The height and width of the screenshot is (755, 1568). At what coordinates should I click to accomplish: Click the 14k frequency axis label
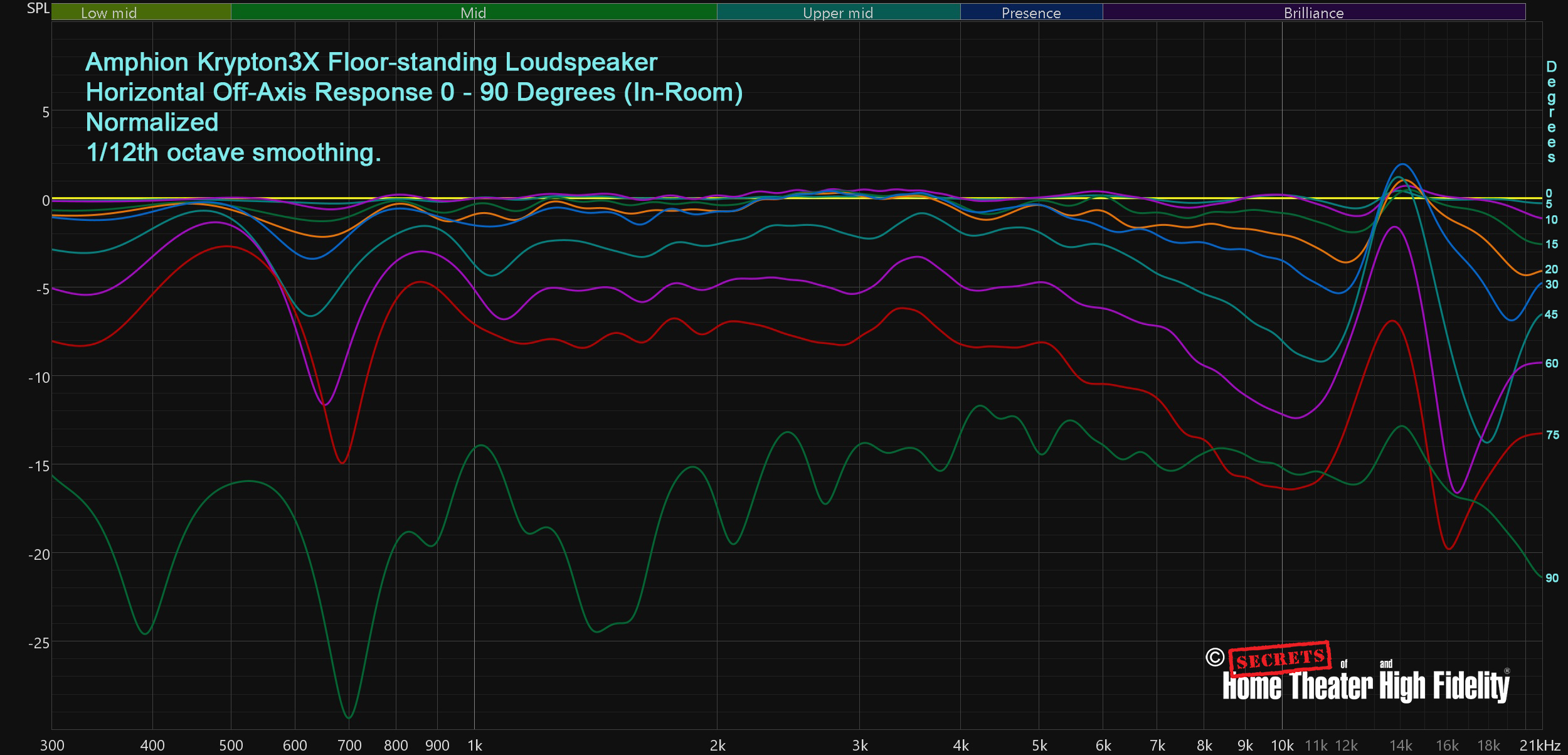pyautogui.click(x=1401, y=746)
